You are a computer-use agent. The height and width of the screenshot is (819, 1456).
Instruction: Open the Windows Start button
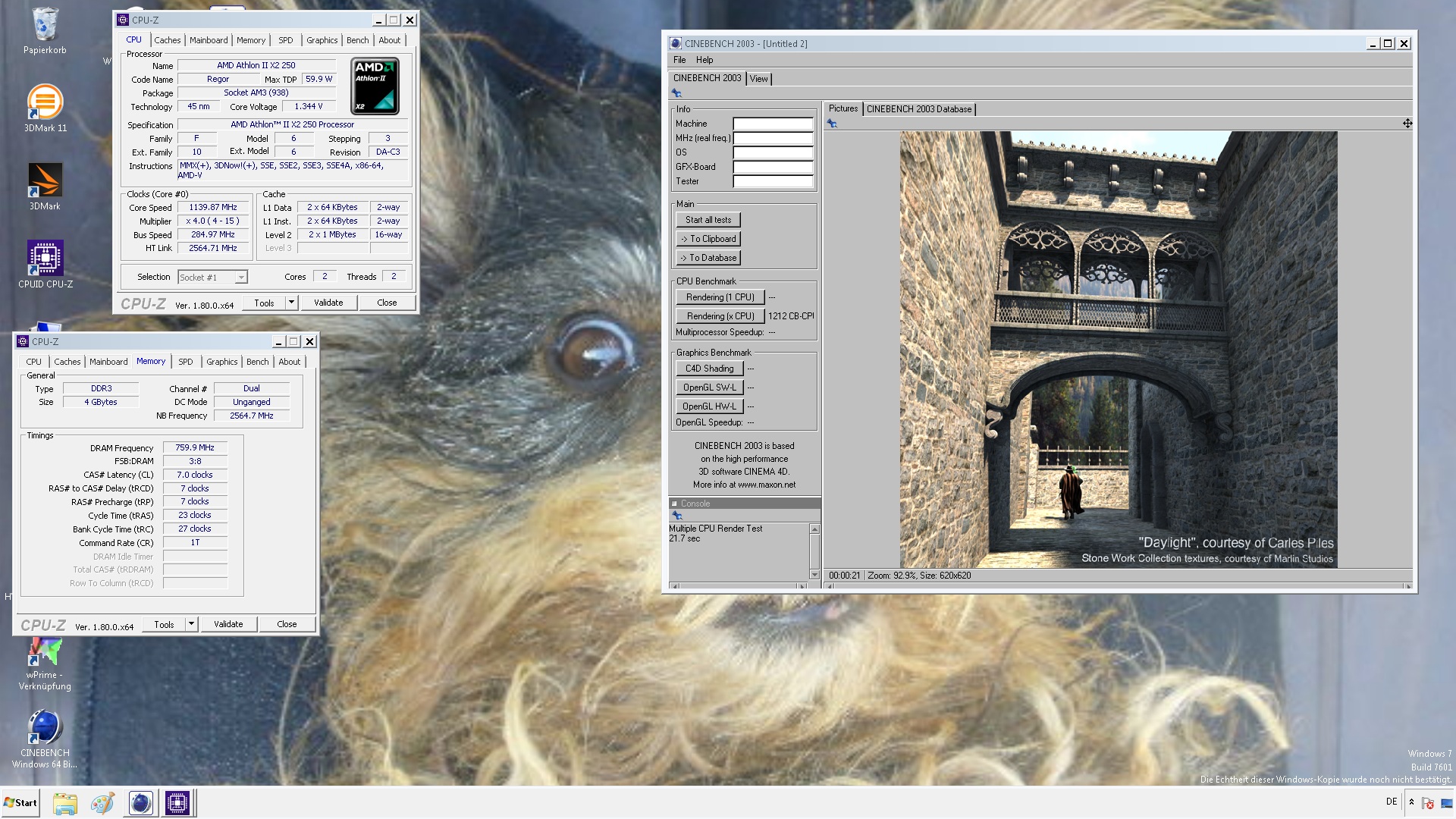(x=21, y=803)
